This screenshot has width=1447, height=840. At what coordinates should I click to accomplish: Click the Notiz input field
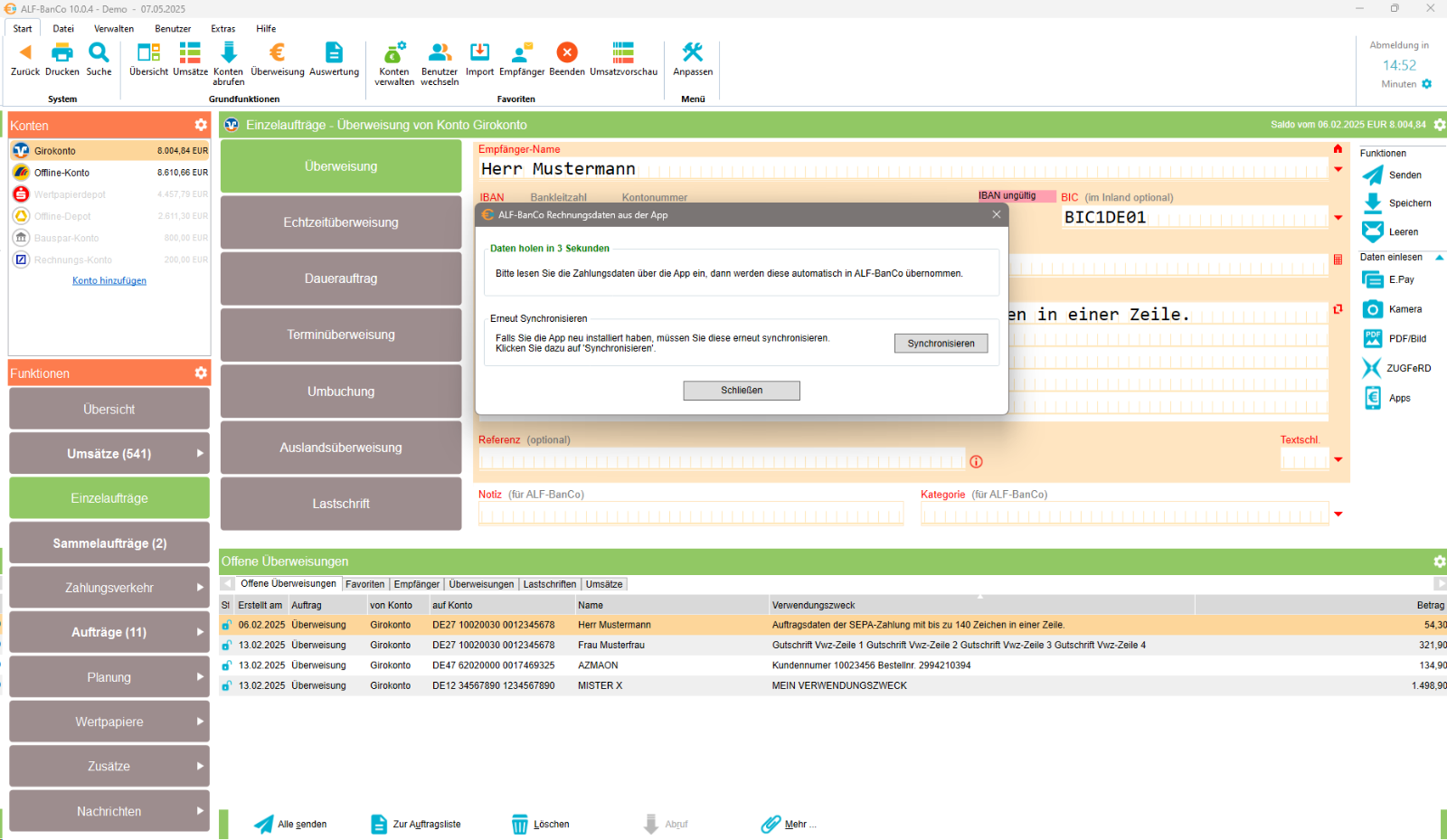click(691, 514)
